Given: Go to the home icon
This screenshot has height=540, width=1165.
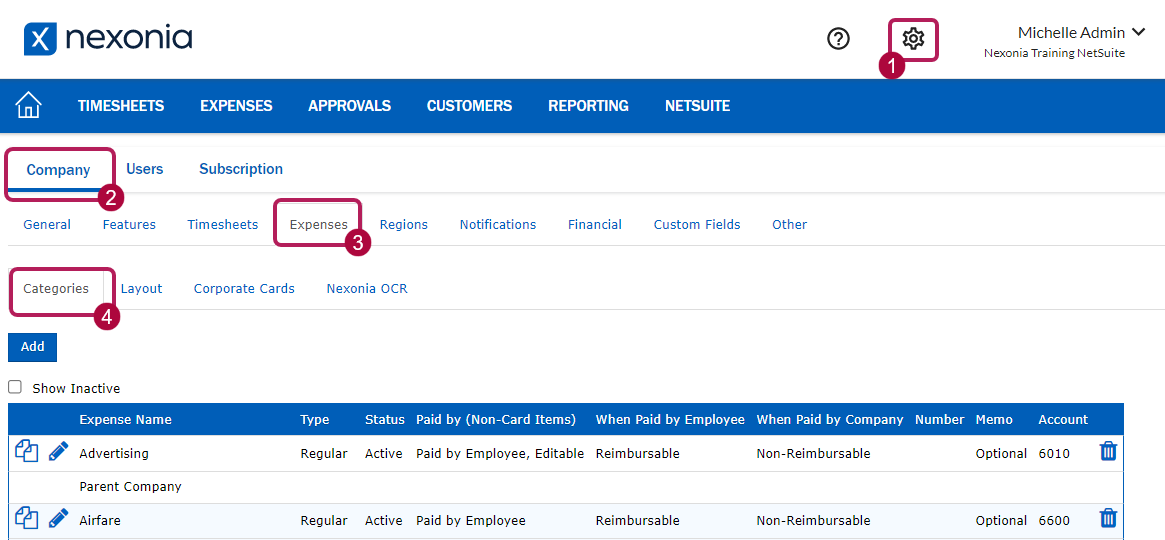Looking at the screenshot, I should pyautogui.click(x=29, y=105).
